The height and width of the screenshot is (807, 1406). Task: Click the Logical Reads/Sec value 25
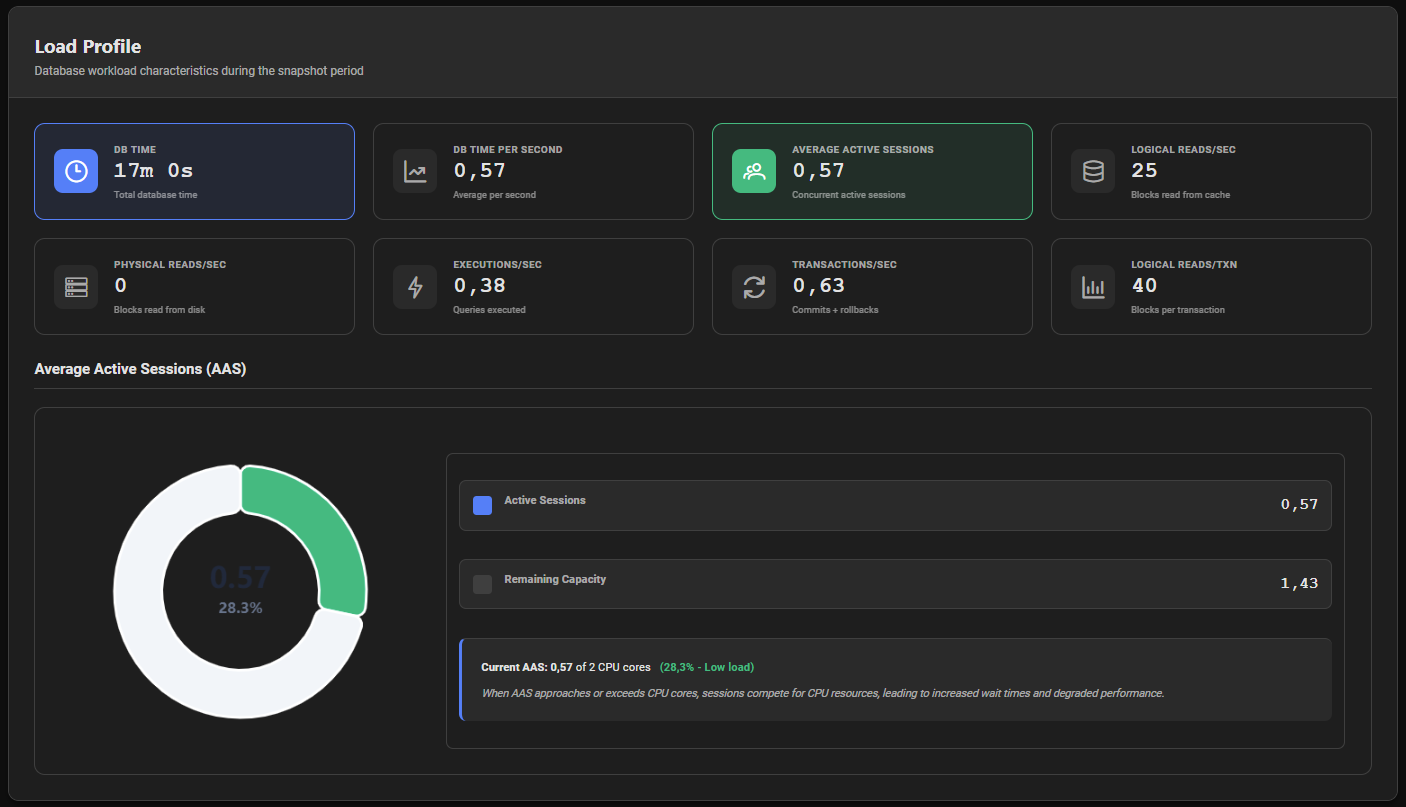[1144, 170]
